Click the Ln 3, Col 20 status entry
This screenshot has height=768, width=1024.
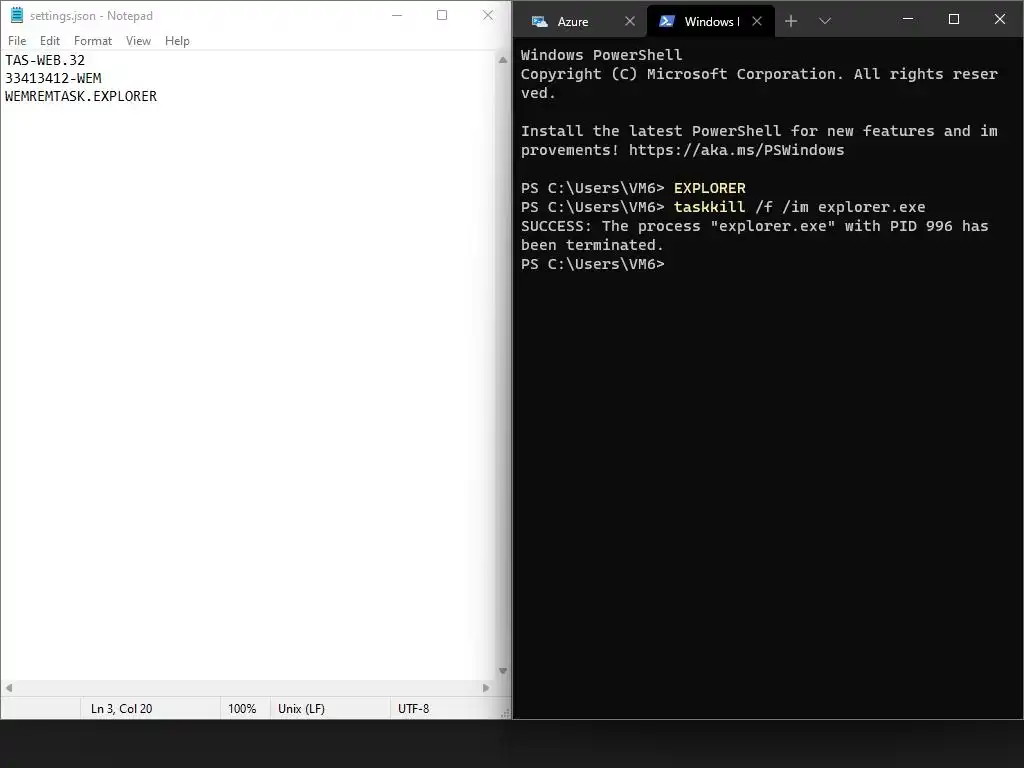pos(121,709)
